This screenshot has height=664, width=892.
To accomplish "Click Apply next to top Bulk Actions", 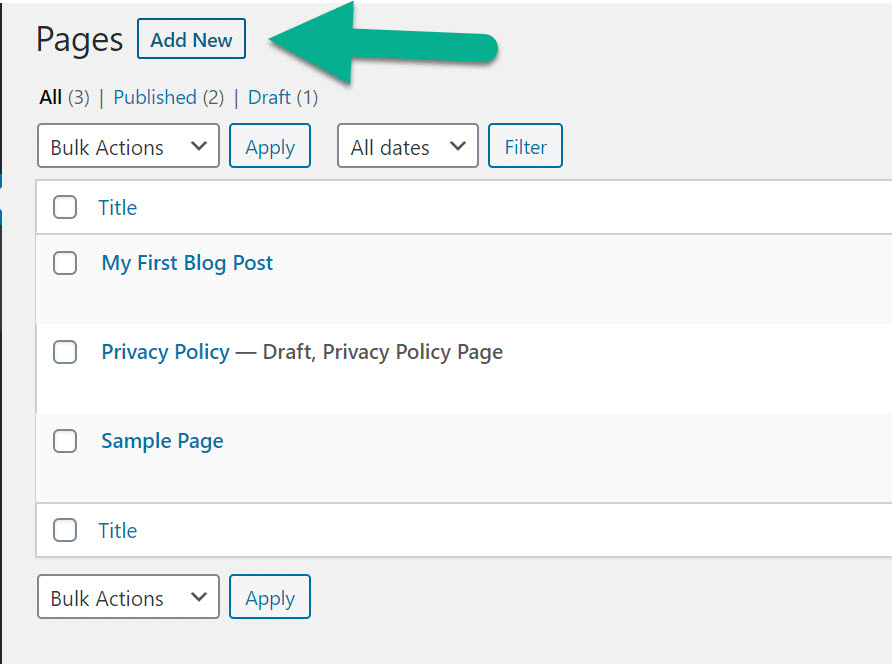I will (269, 145).
